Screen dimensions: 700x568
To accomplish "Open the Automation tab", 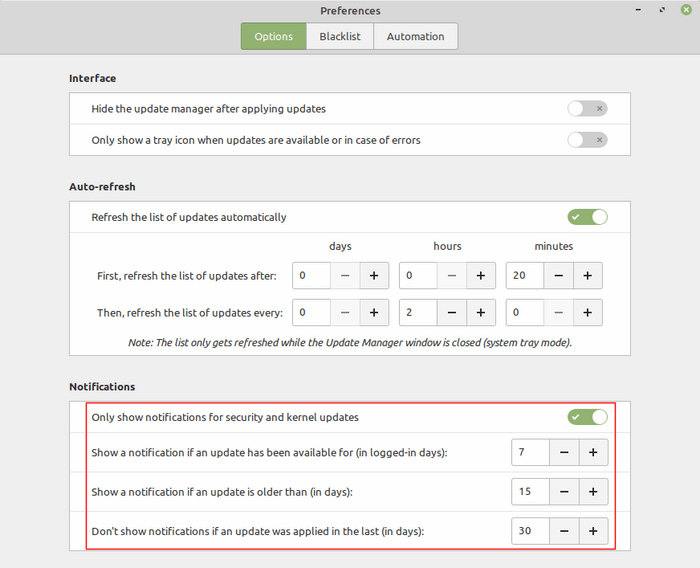I will pos(415,36).
